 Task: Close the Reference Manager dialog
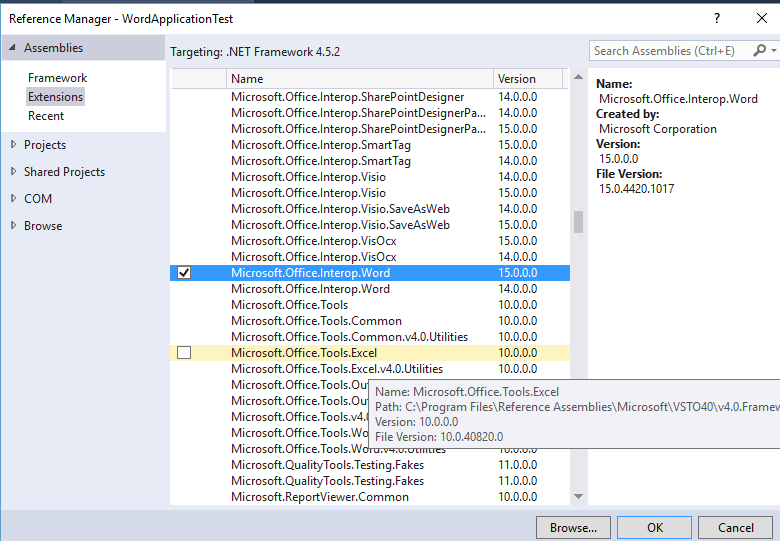pos(762,18)
